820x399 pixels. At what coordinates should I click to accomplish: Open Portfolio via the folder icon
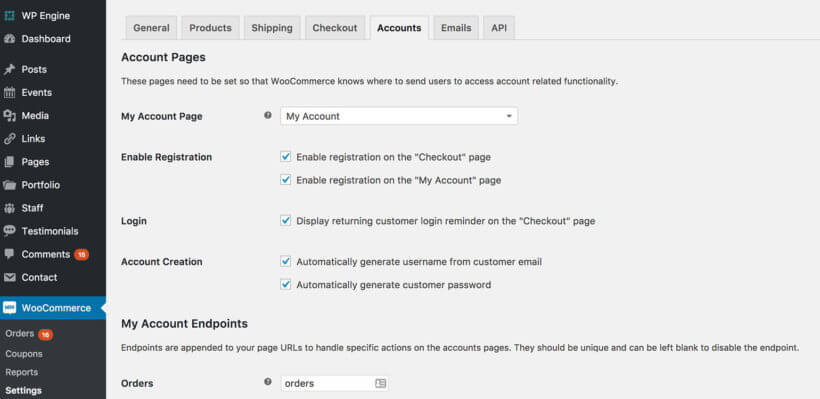[x=9, y=185]
